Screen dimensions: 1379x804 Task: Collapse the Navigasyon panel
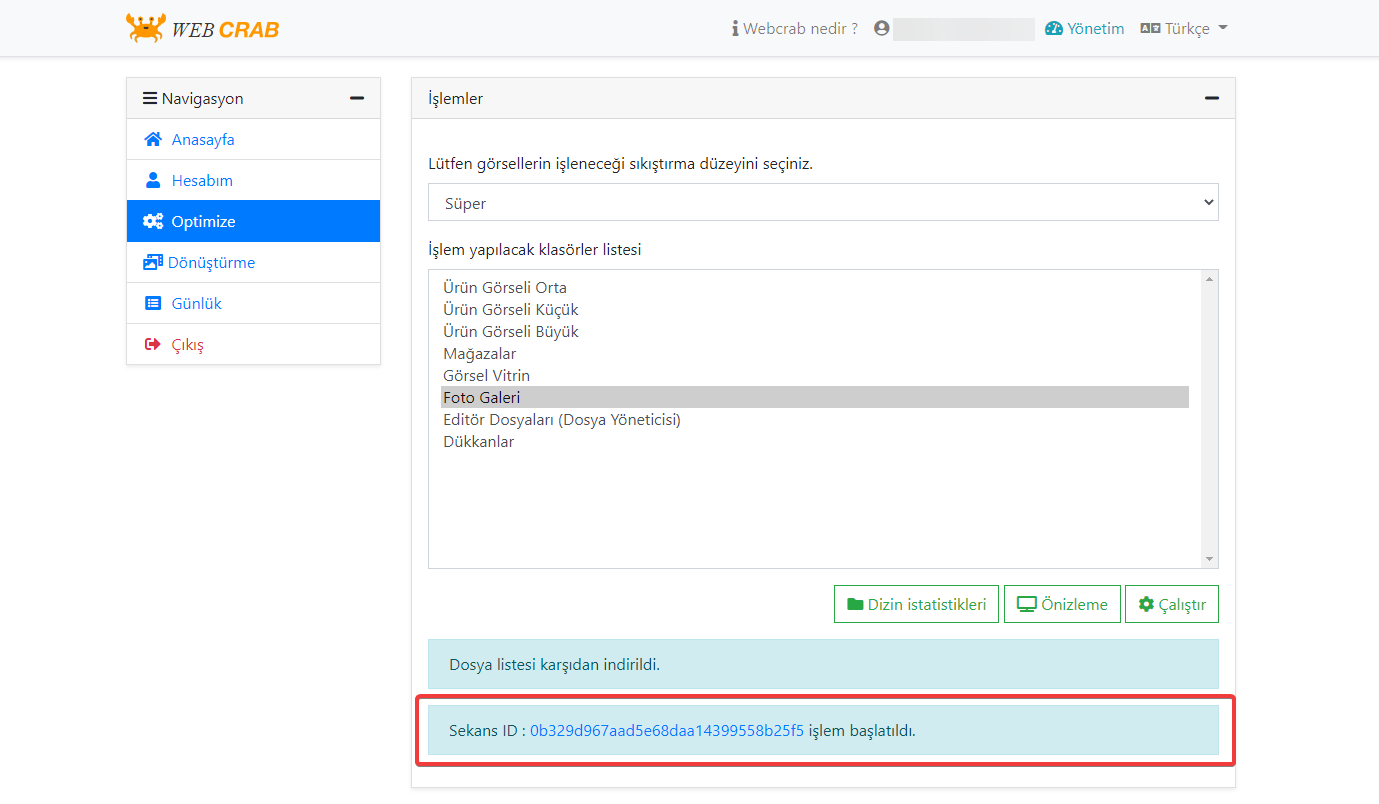[357, 98]
